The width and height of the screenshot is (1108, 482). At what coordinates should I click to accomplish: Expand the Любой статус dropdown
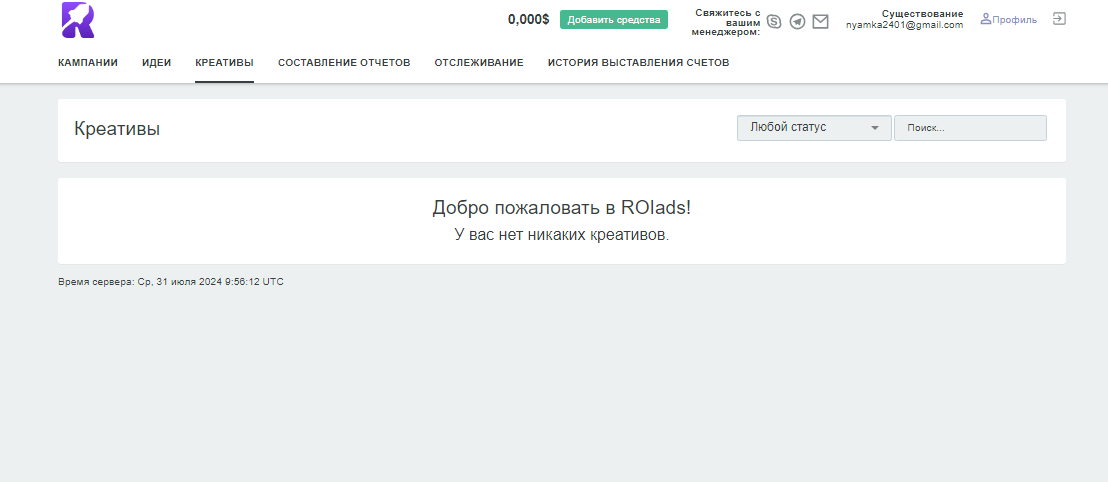(x=814, y=128)
